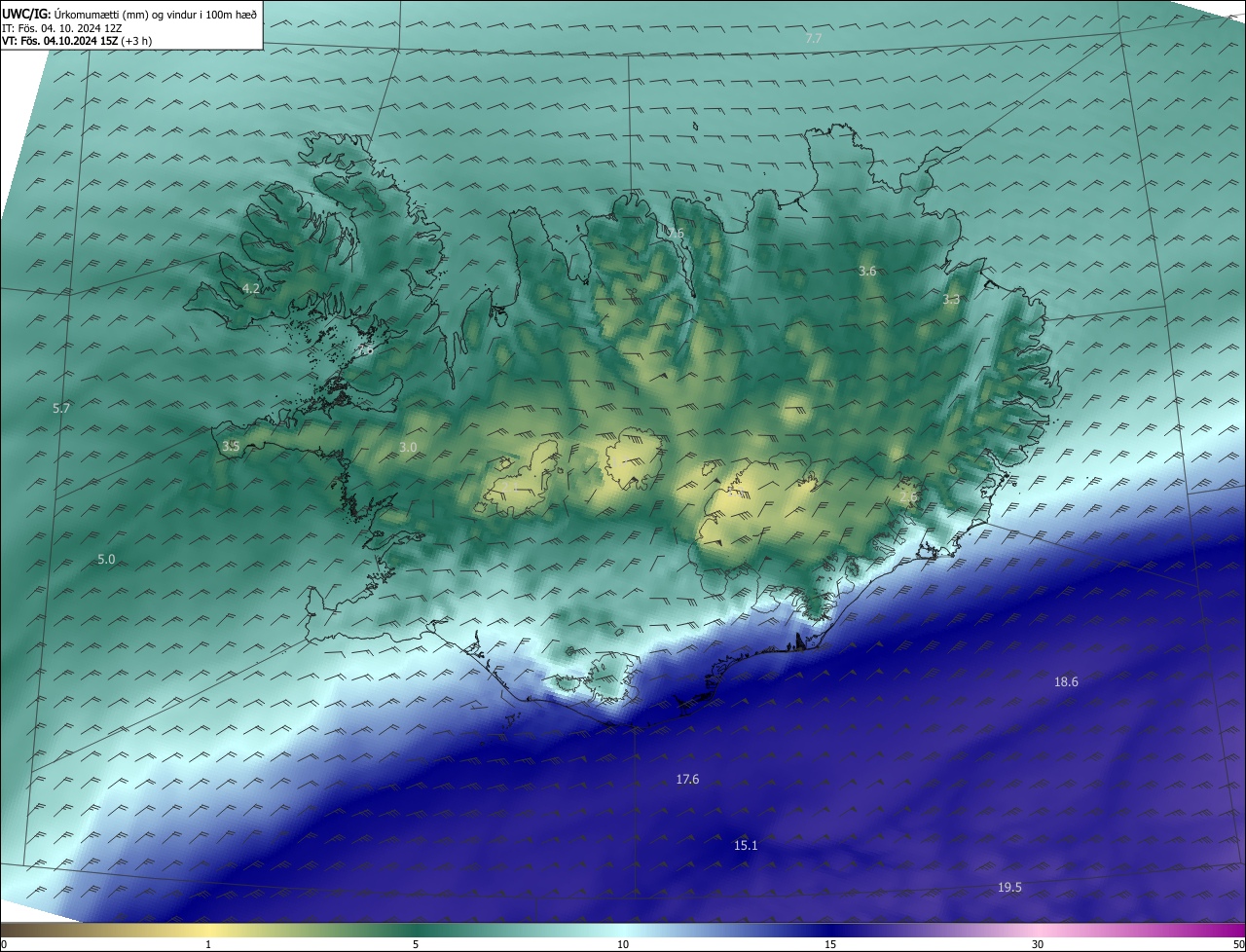Screen dimensions: 1246x952
Task: Click the 50 tick on the color scale
Action: tap(1239, 944)
